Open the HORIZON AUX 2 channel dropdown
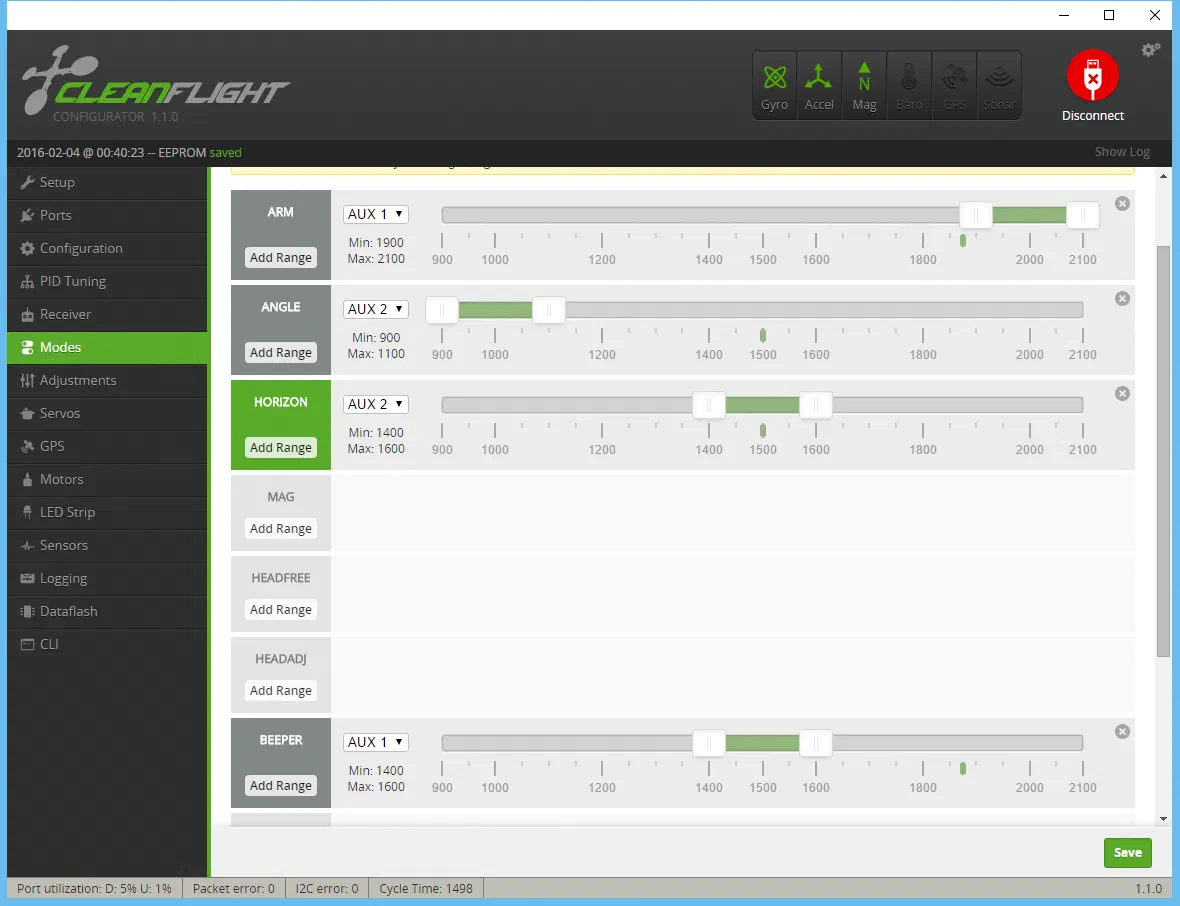 376,404
